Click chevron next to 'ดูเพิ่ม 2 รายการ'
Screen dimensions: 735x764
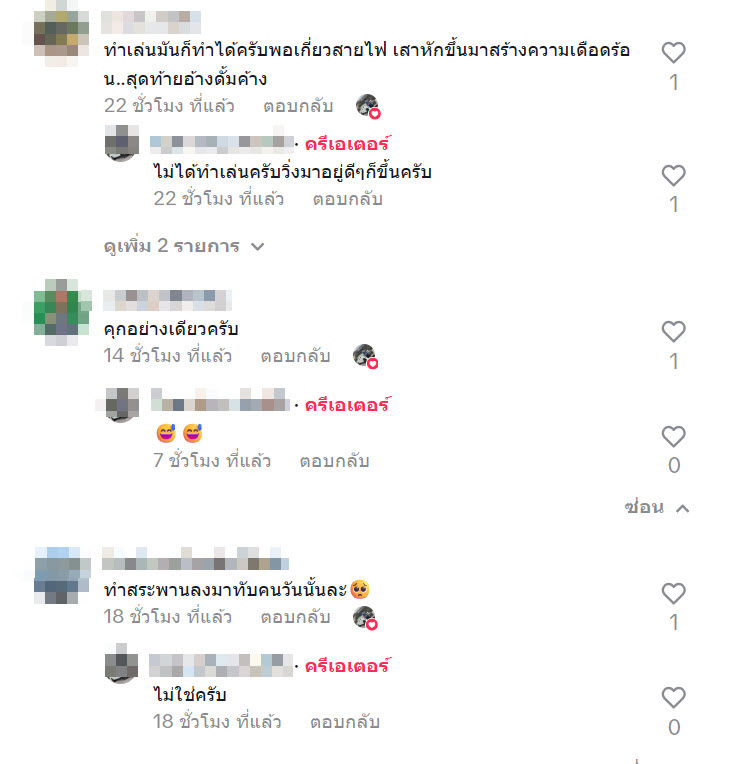257,247
